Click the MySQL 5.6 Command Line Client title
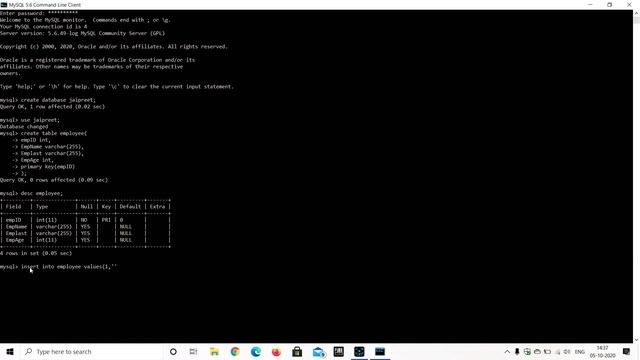640x360 pixels. tap(44, 4)
